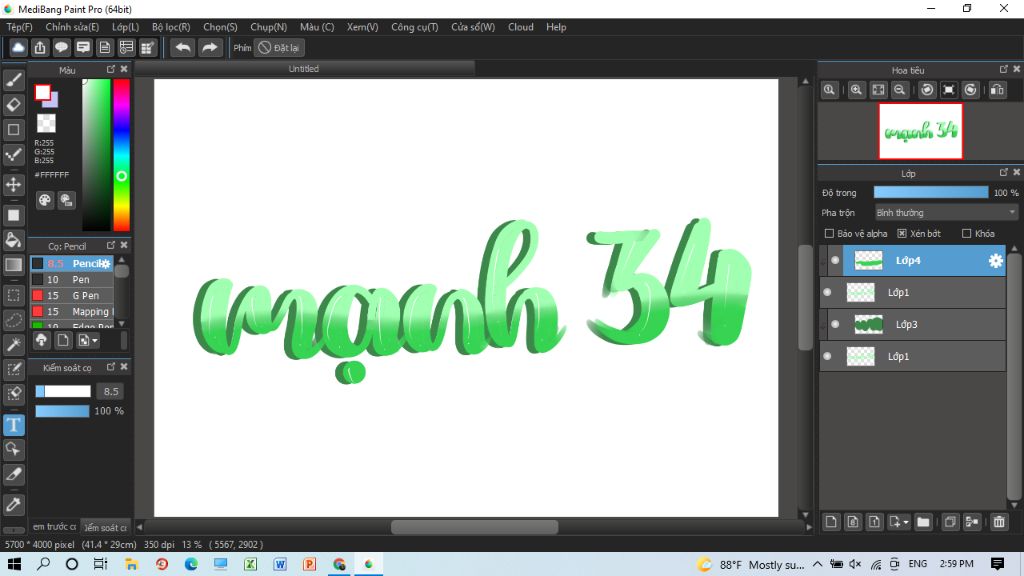Select the Move tool
The height and width of the screenshot is (576, 1024).
point(14,185)
